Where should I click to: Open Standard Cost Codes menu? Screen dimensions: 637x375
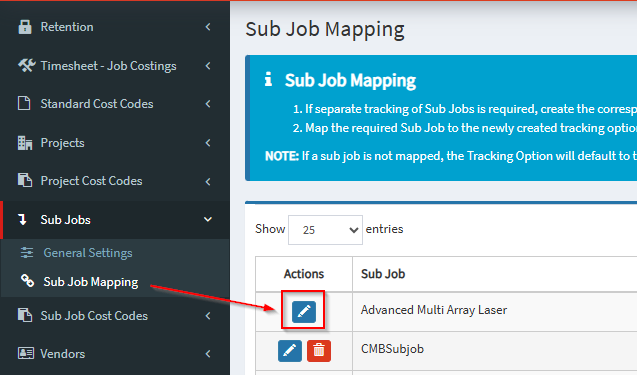point(115,104)
